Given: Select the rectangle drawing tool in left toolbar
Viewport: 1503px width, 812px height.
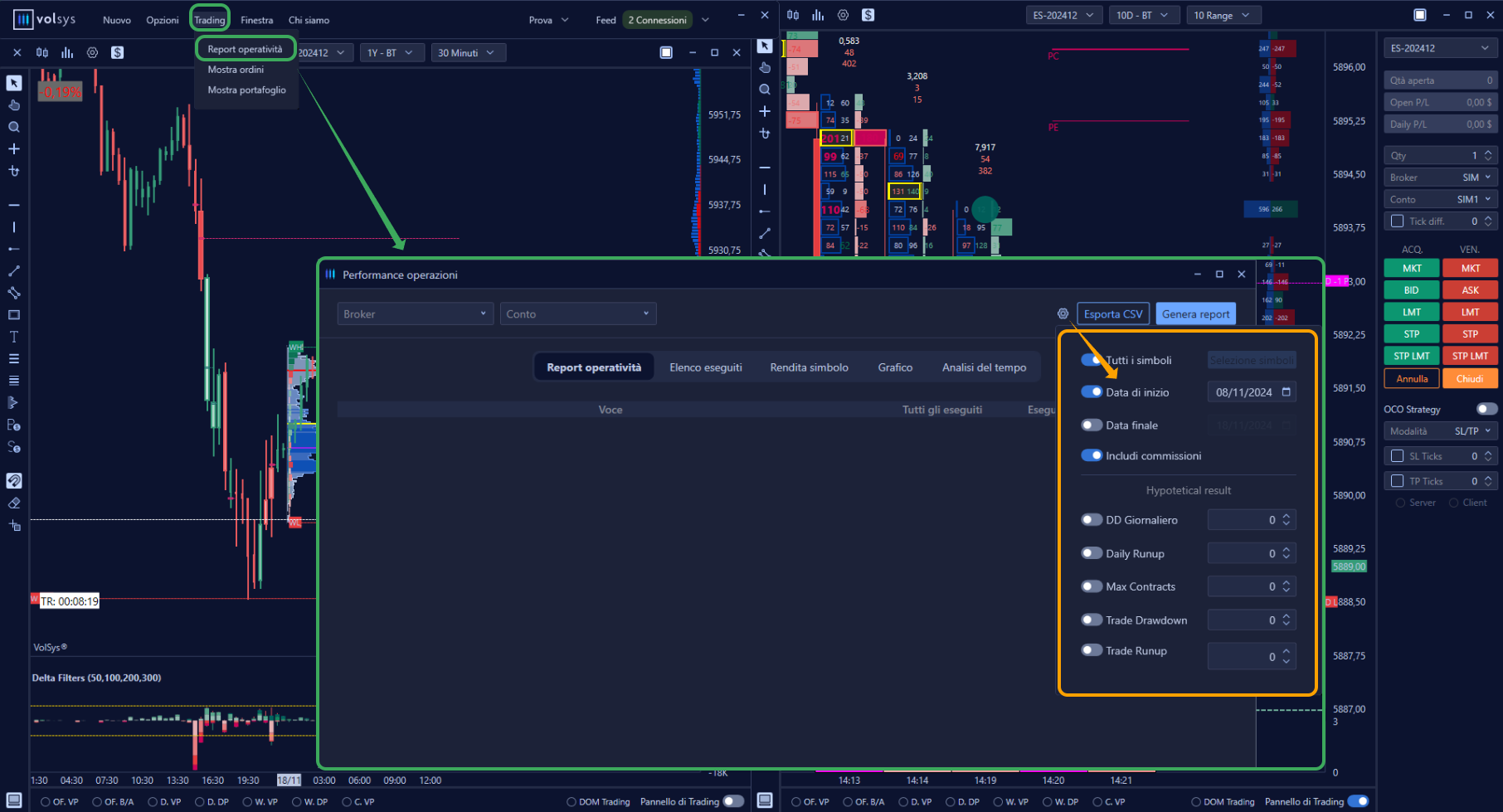Looking at the screenshot, I should 14,315.
